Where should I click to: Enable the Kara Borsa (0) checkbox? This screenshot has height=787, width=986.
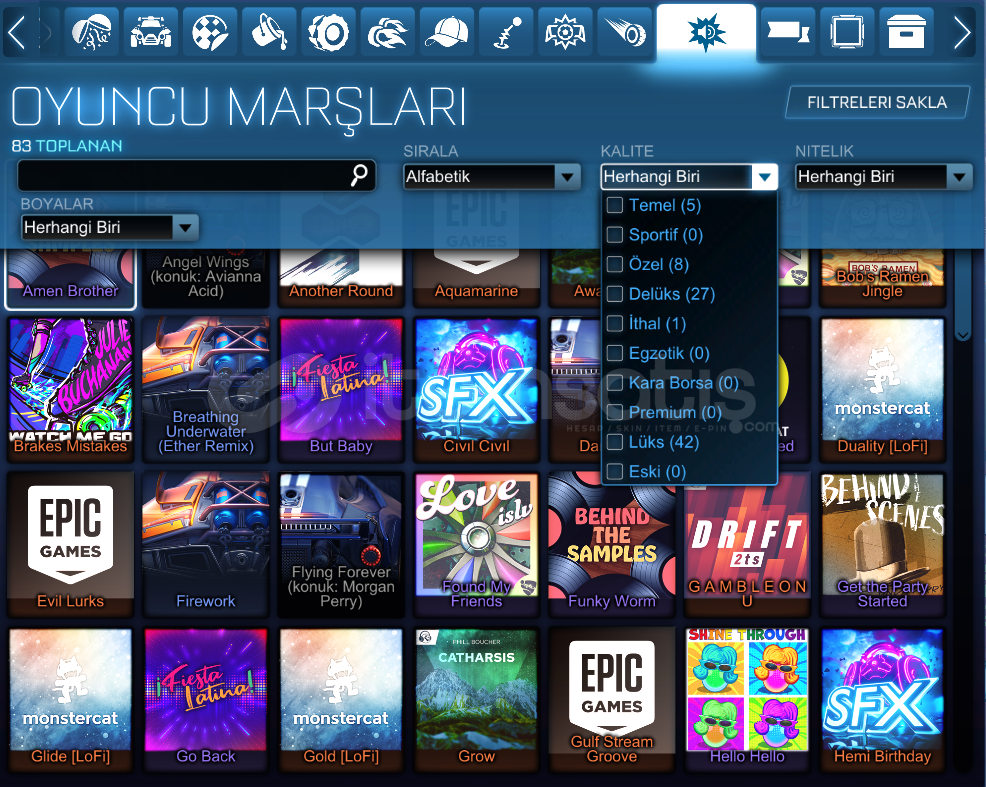[x=615, y=383]
